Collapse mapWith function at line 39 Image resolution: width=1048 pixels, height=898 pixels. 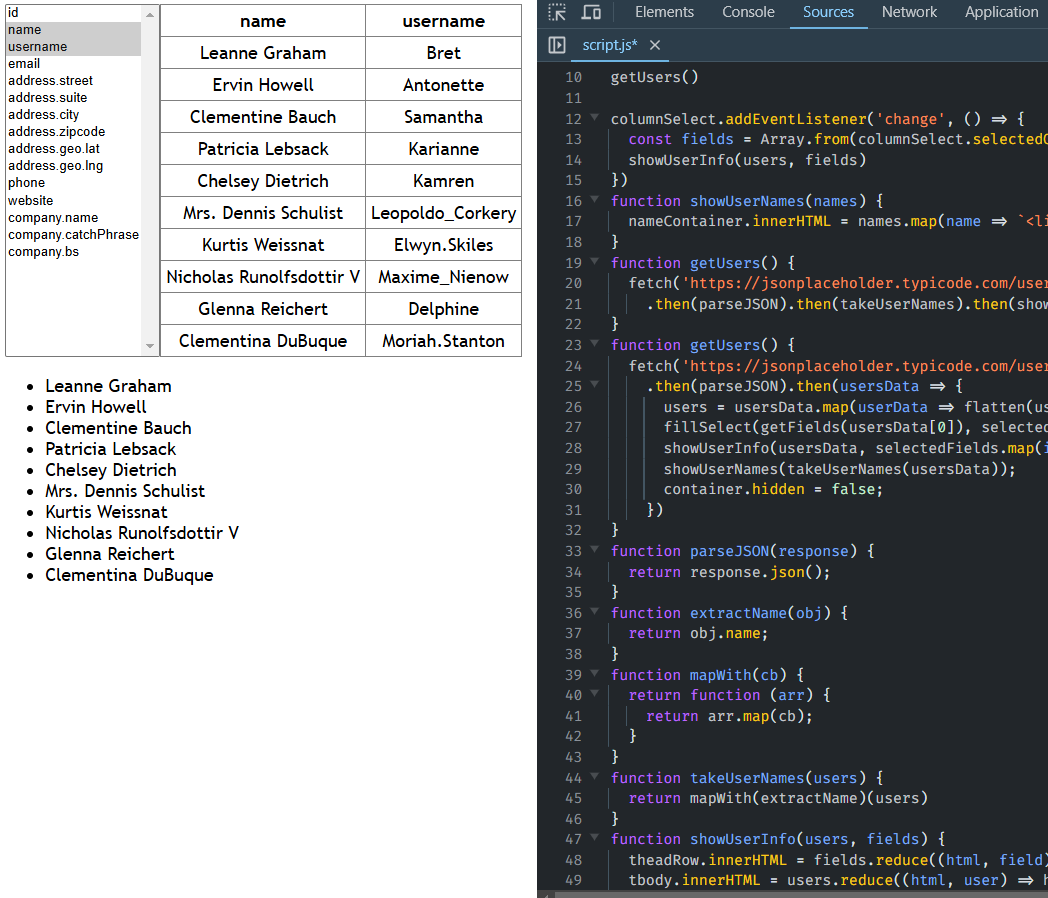tap(594, 674)
